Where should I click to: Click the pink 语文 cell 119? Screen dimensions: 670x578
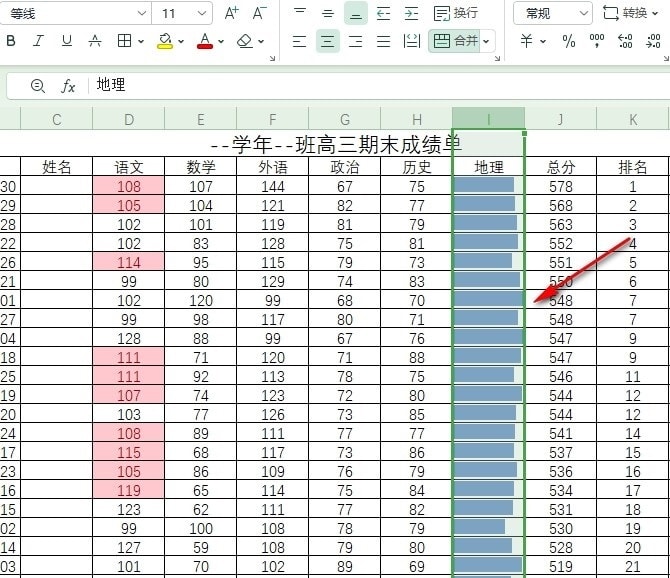129,490
